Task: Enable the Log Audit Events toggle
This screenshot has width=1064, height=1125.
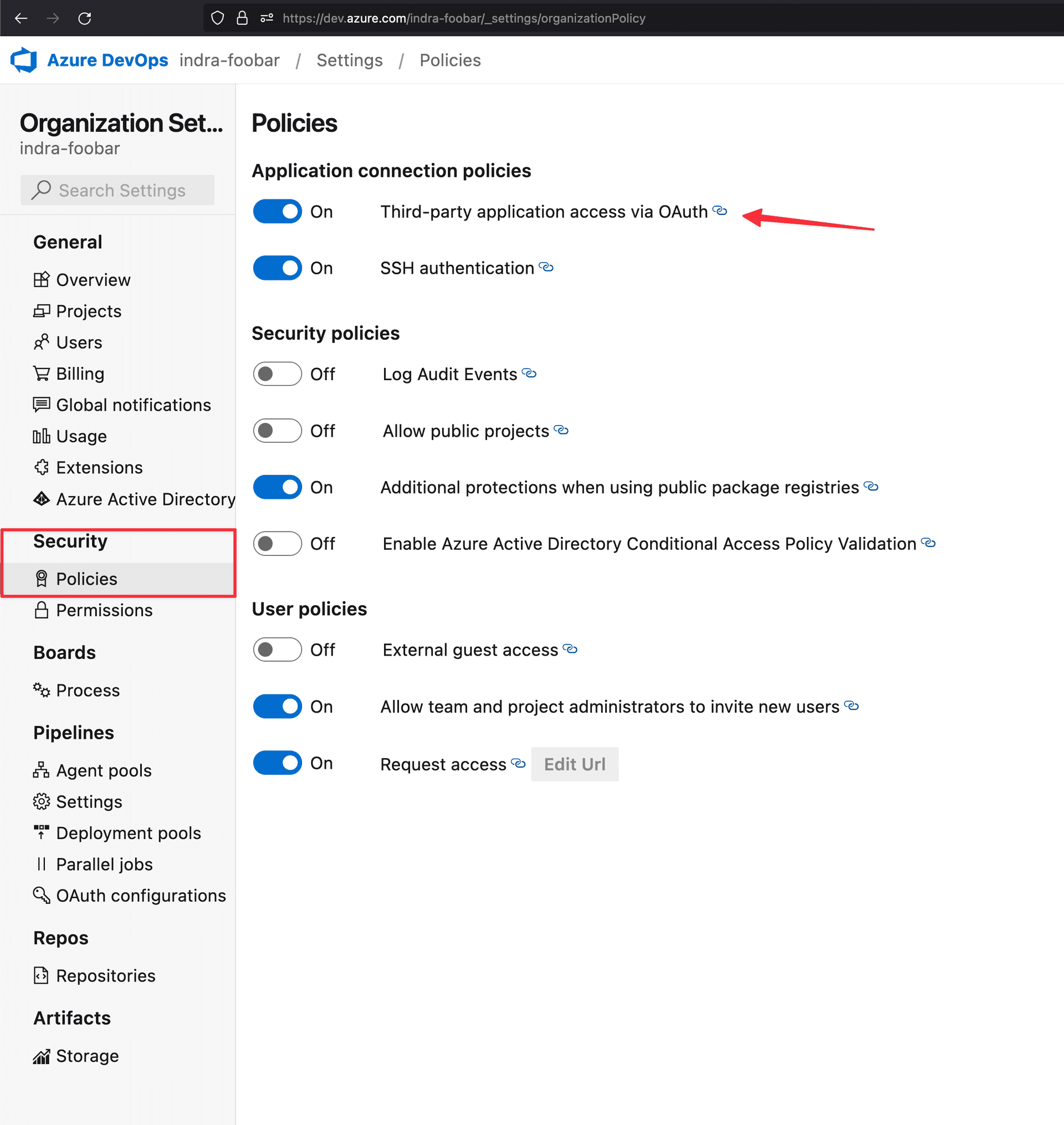Action: [277, 374]
